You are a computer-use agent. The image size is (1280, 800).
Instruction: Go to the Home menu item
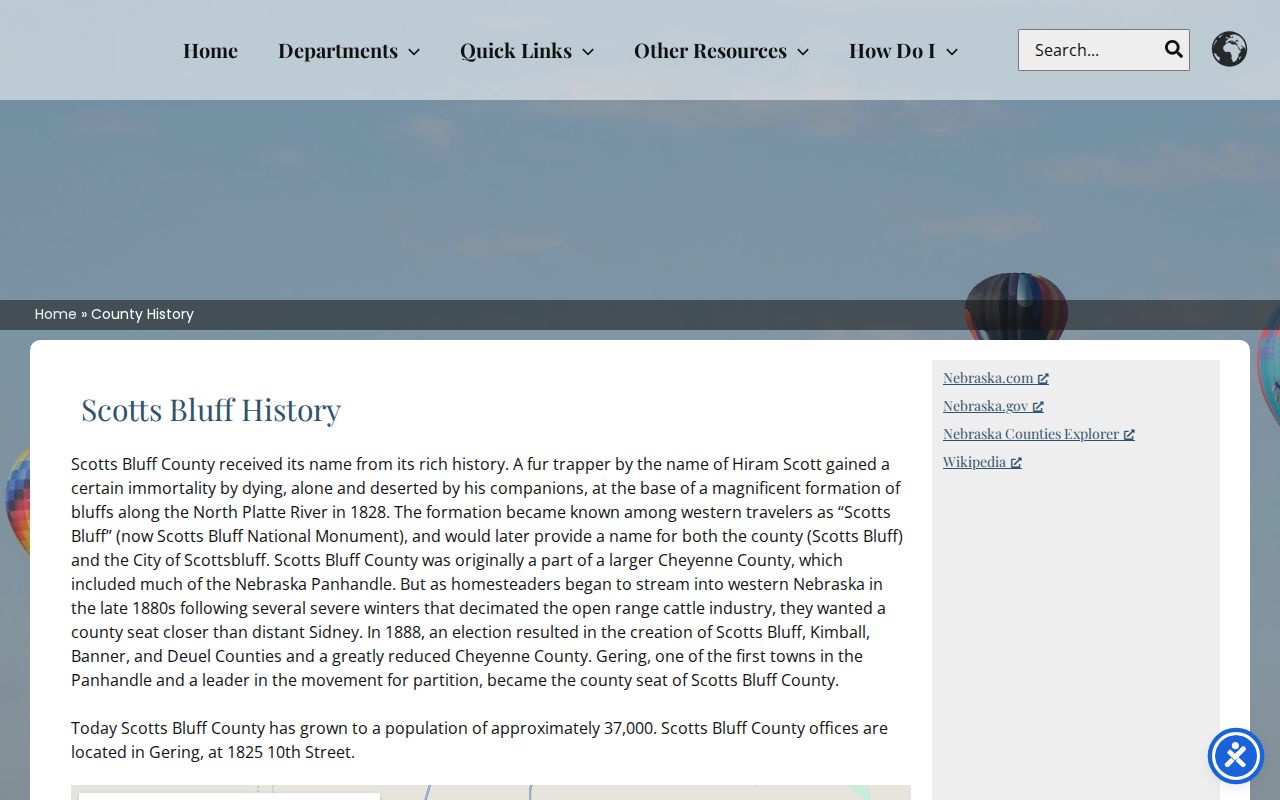(x=210, y=50)
